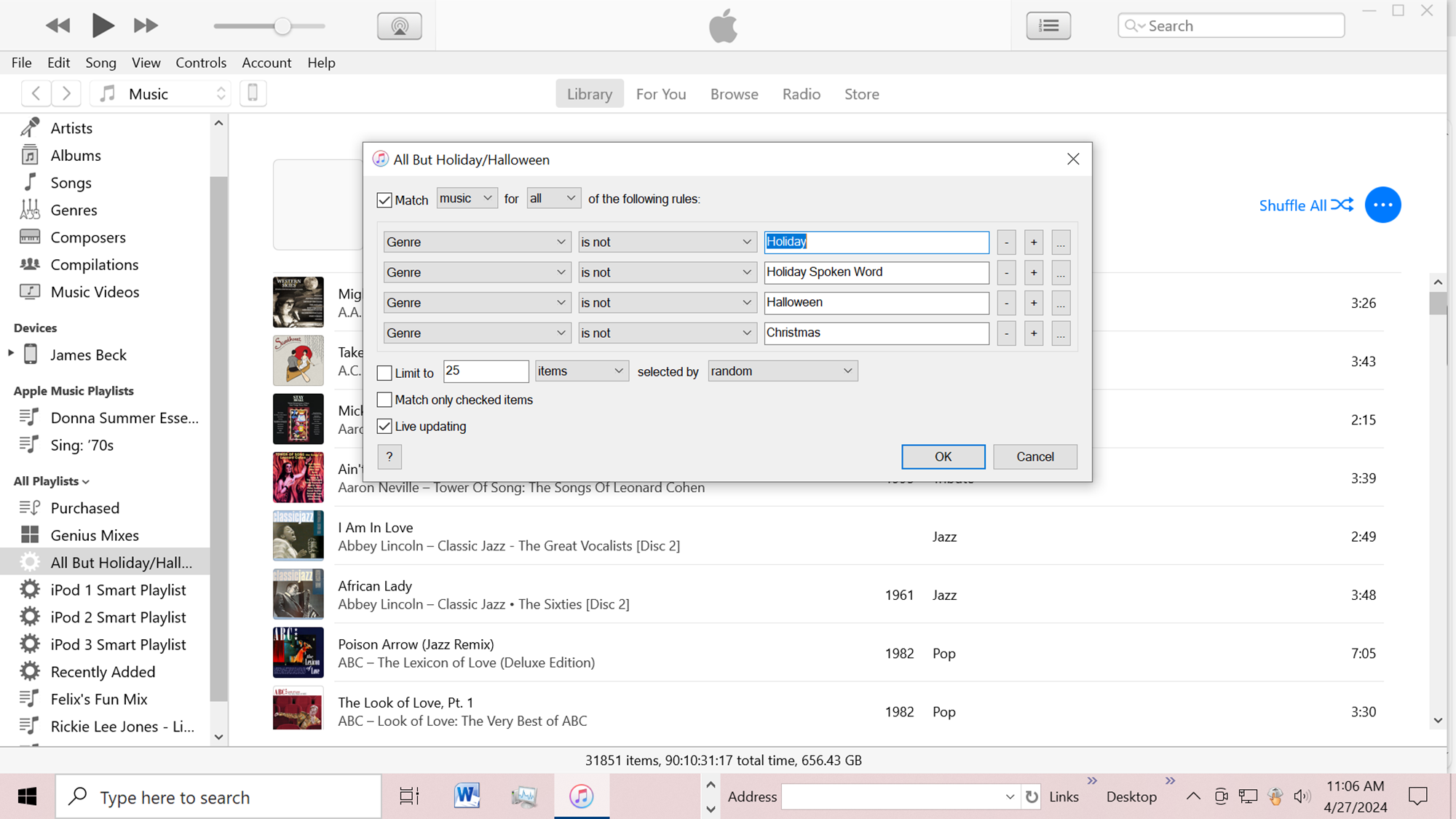Click the OK button to save rules
The width and height of the screenshot is (1456, 819).
[943, 456]
